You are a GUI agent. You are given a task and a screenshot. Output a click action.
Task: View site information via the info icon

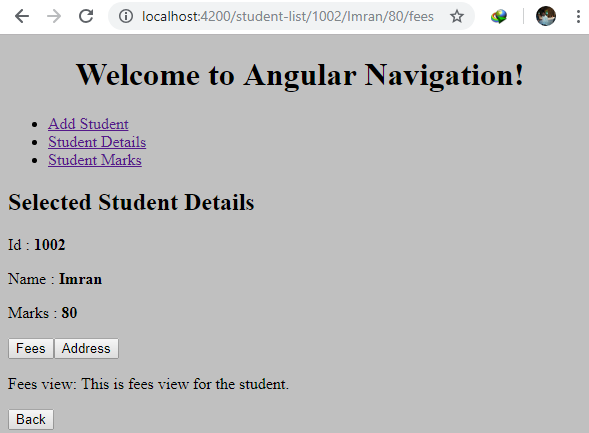click(126, 16)
